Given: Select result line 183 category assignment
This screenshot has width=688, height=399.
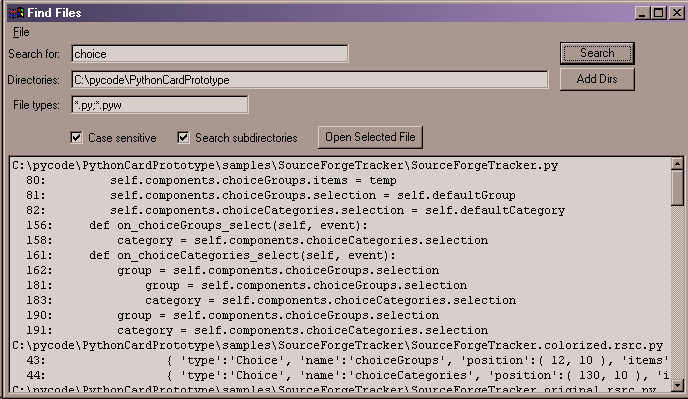Looking at the screenshot, I should 271,300.
